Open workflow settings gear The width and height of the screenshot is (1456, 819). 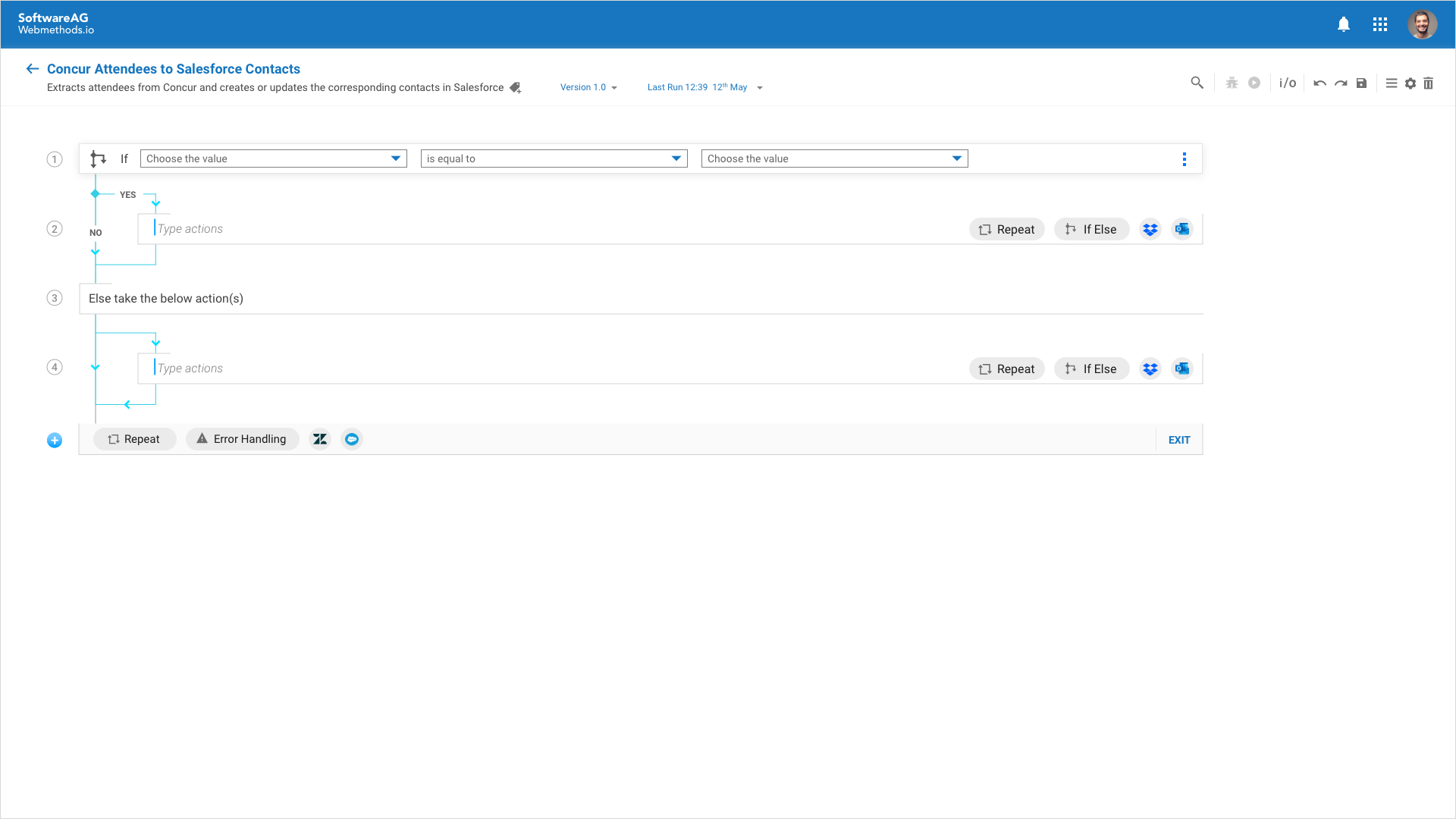tap(1410, 83)
